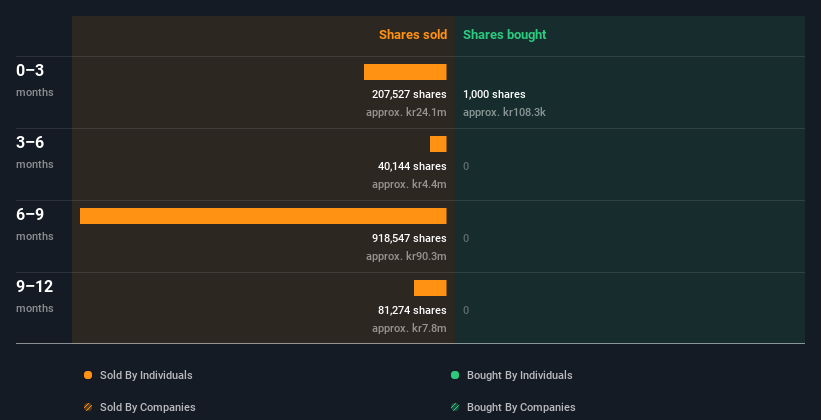
Task: Select the 81,274 shares value
Action: pos(412,310)
